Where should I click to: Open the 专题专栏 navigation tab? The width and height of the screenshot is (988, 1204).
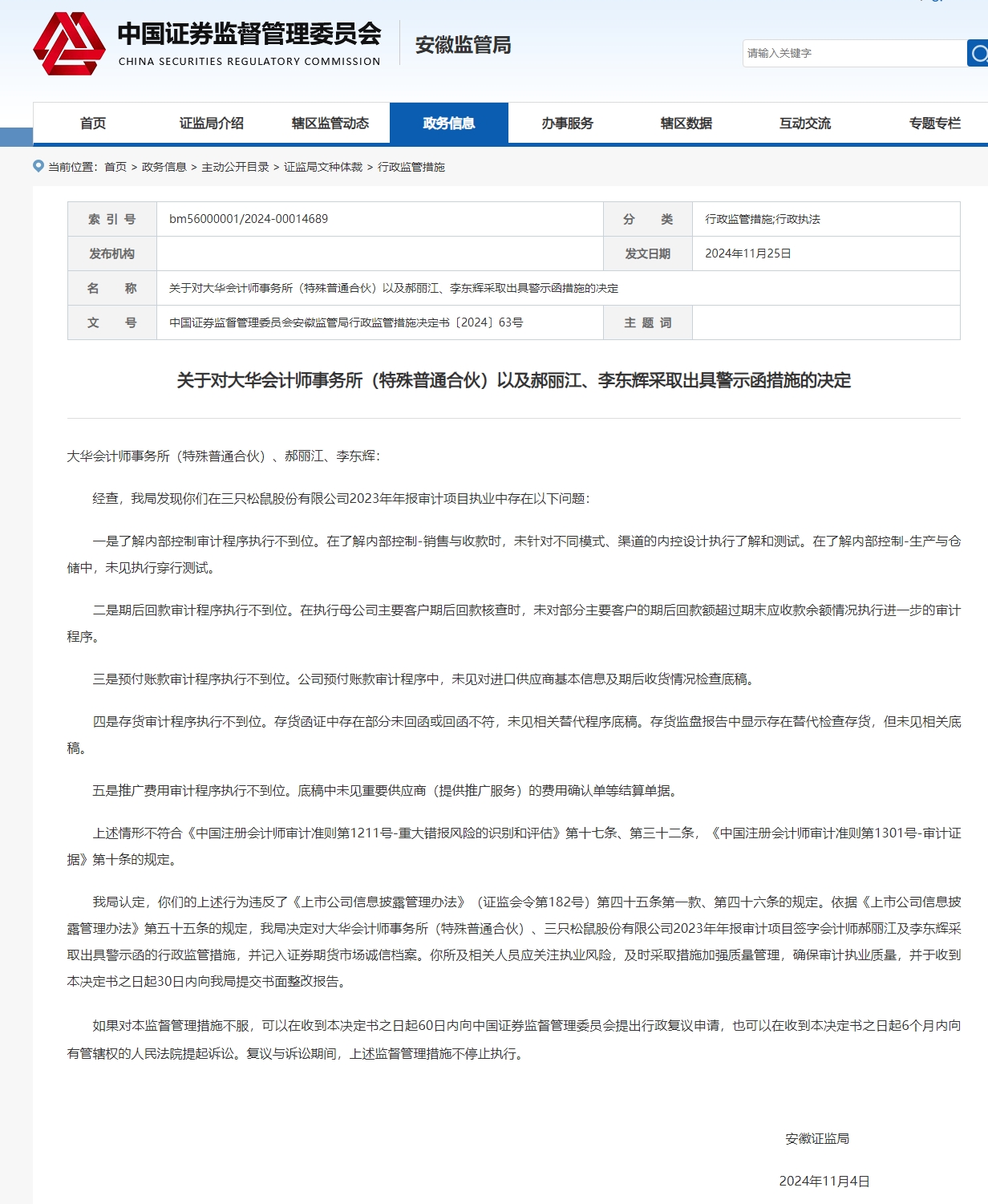[934, 124]
